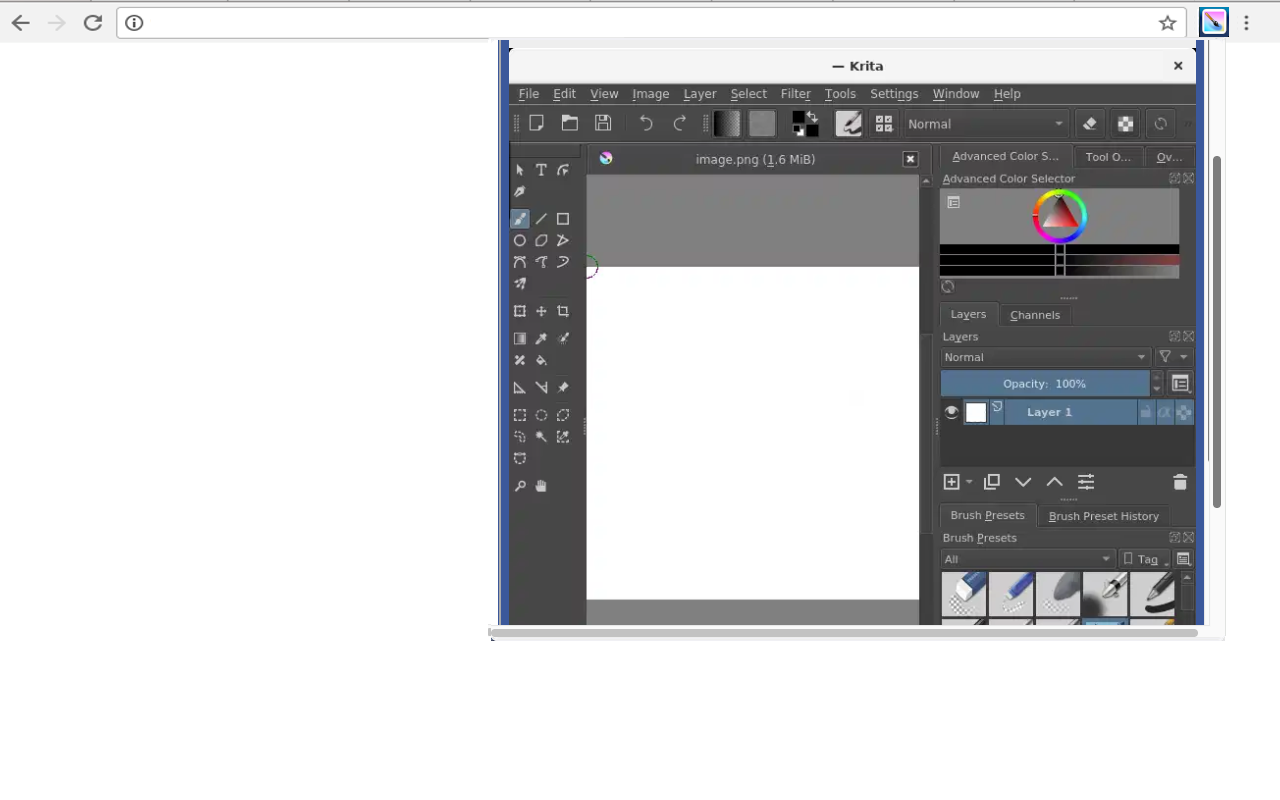Activate the Gradient tool
The image size is (1280, 800).
[519, 338]
